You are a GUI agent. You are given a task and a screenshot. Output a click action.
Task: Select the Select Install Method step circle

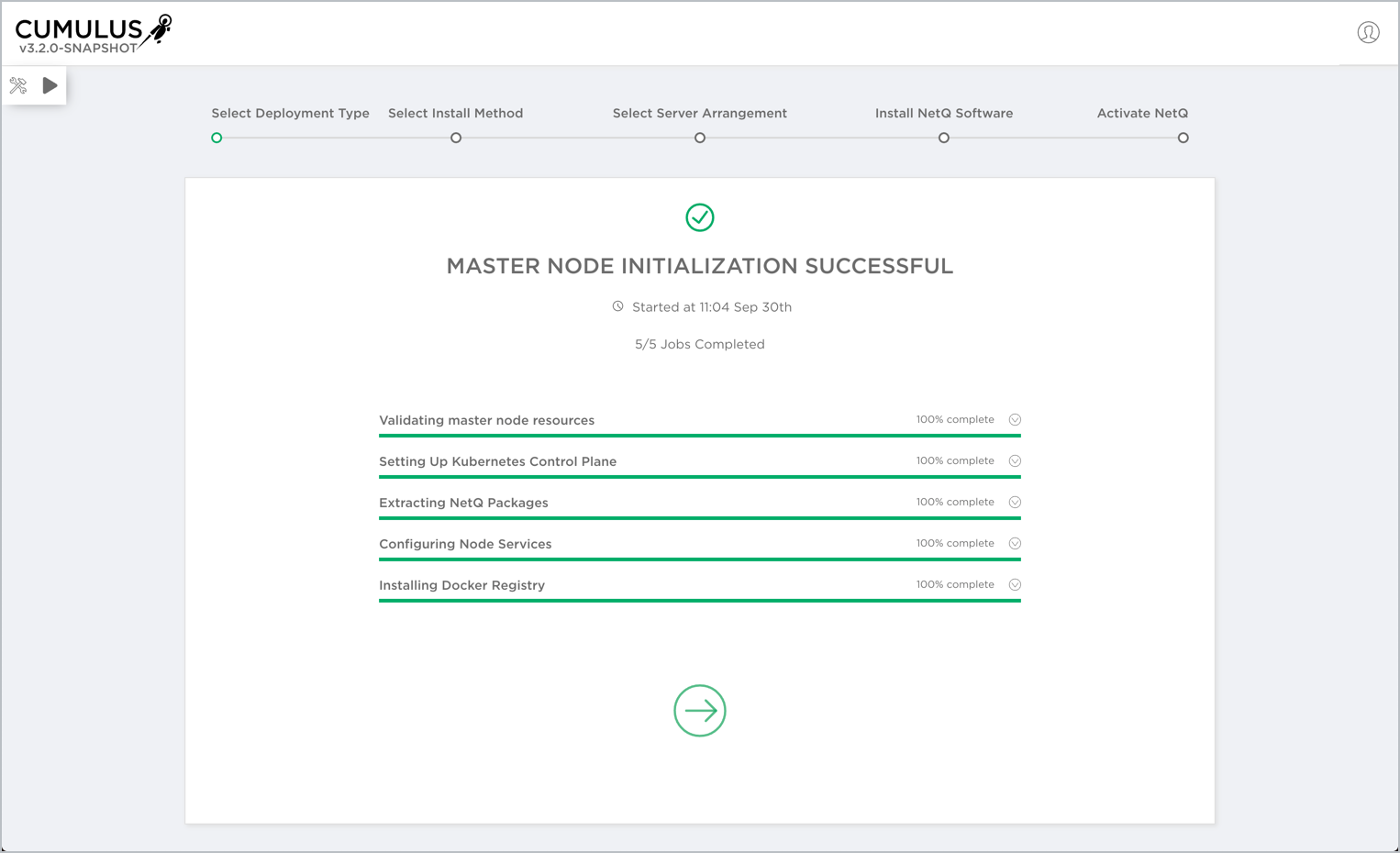click(456, 138)
